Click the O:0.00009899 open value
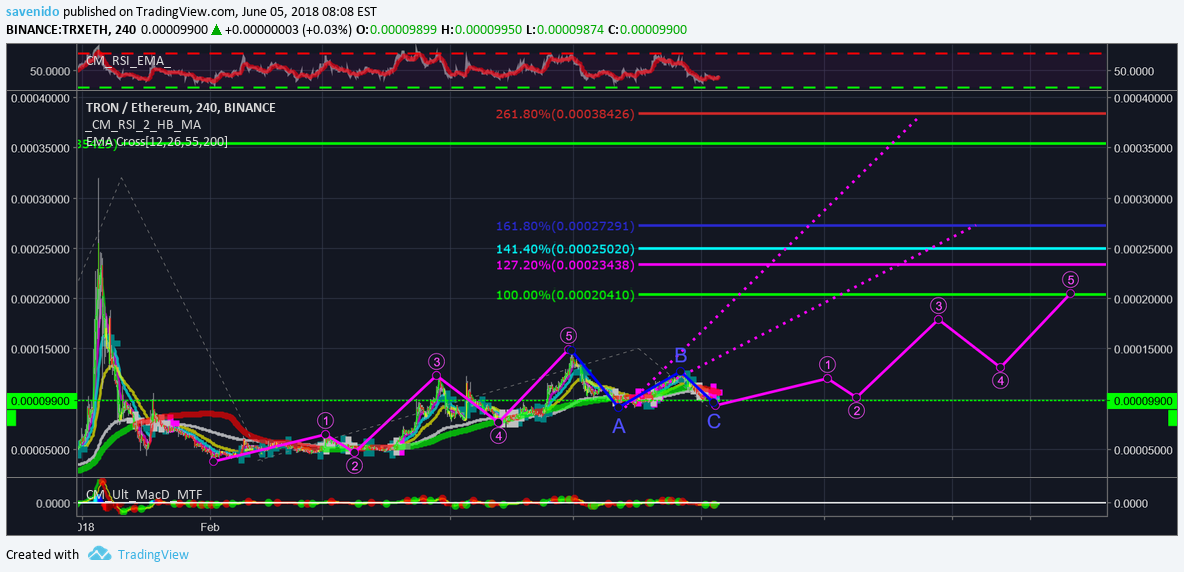 396,29
